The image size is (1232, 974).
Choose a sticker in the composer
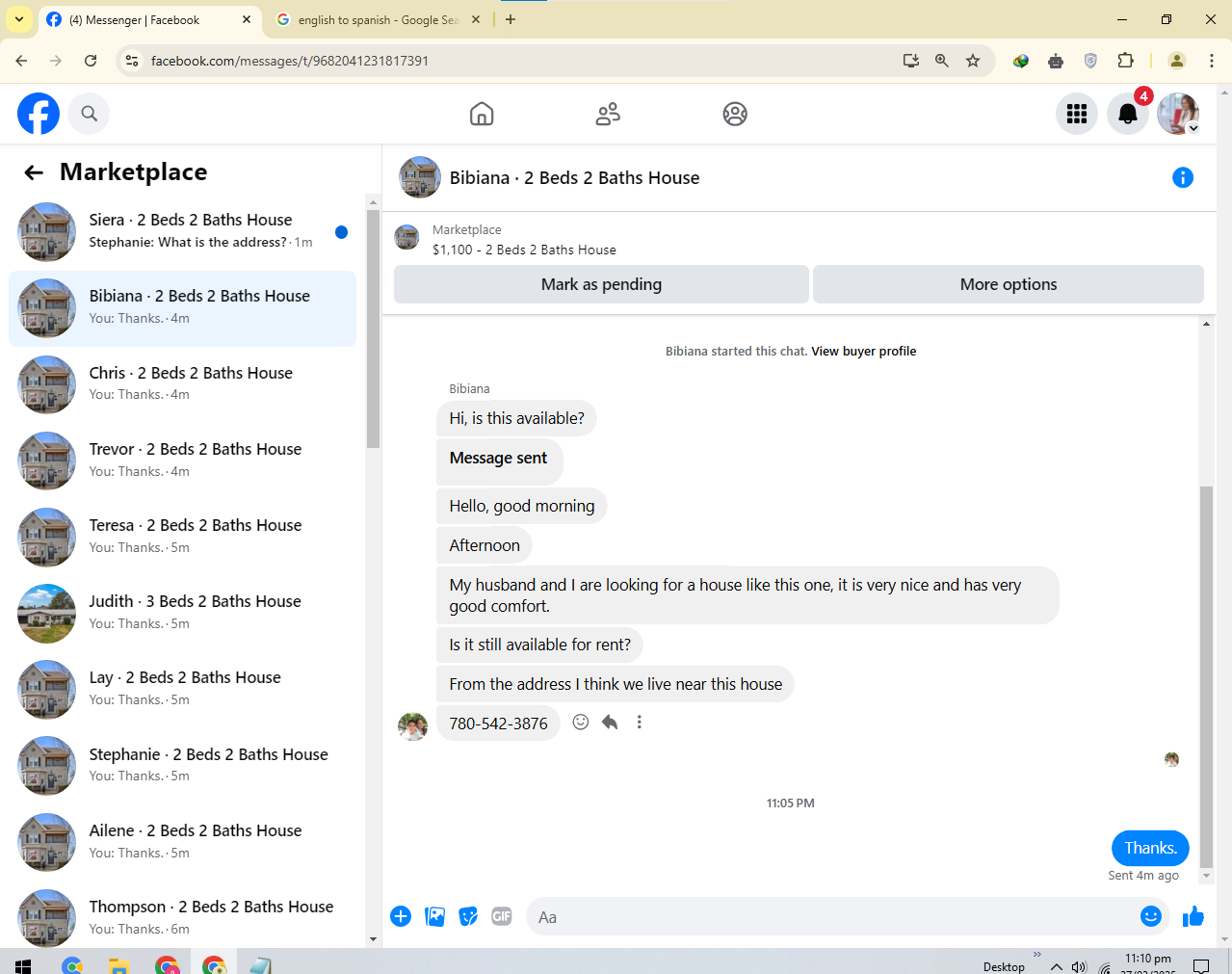(469, 916)
